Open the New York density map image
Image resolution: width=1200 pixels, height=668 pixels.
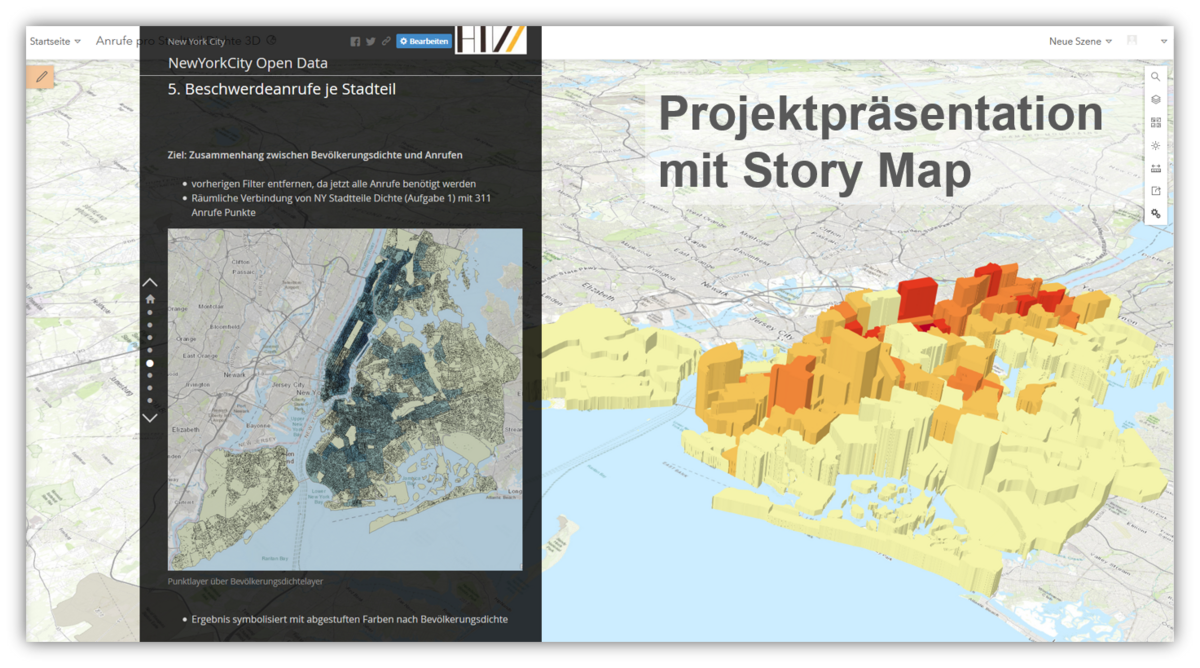pos(345,400)
